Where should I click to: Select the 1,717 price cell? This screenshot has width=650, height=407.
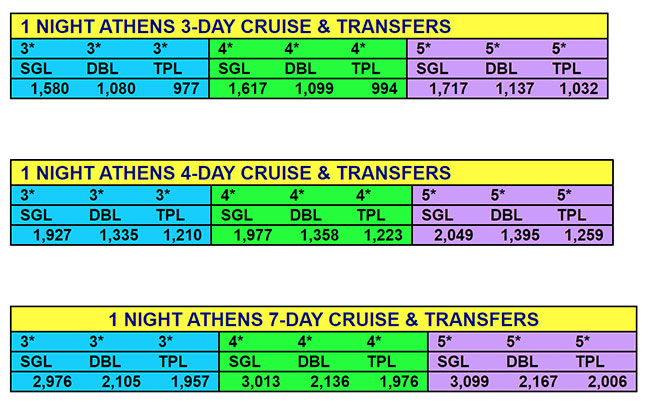(449, 89)
